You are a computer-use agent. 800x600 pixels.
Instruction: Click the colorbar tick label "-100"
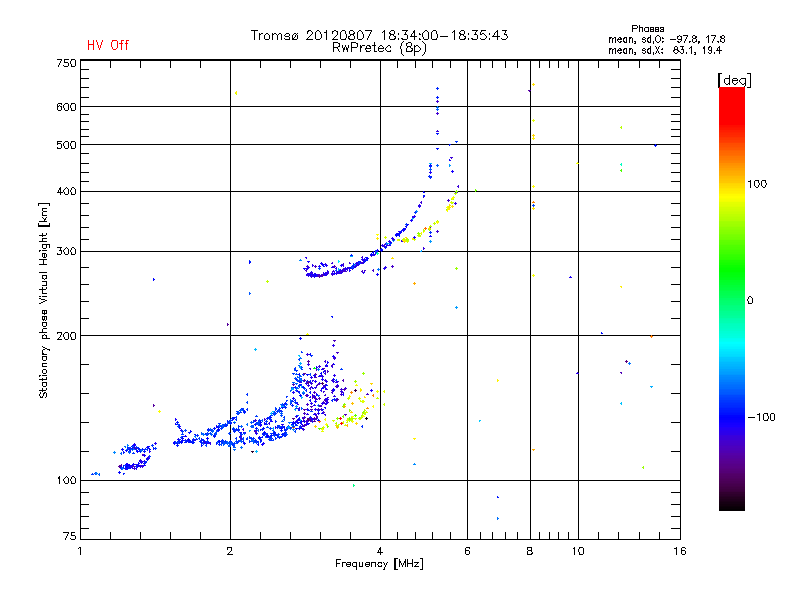(x=762, y=417)
